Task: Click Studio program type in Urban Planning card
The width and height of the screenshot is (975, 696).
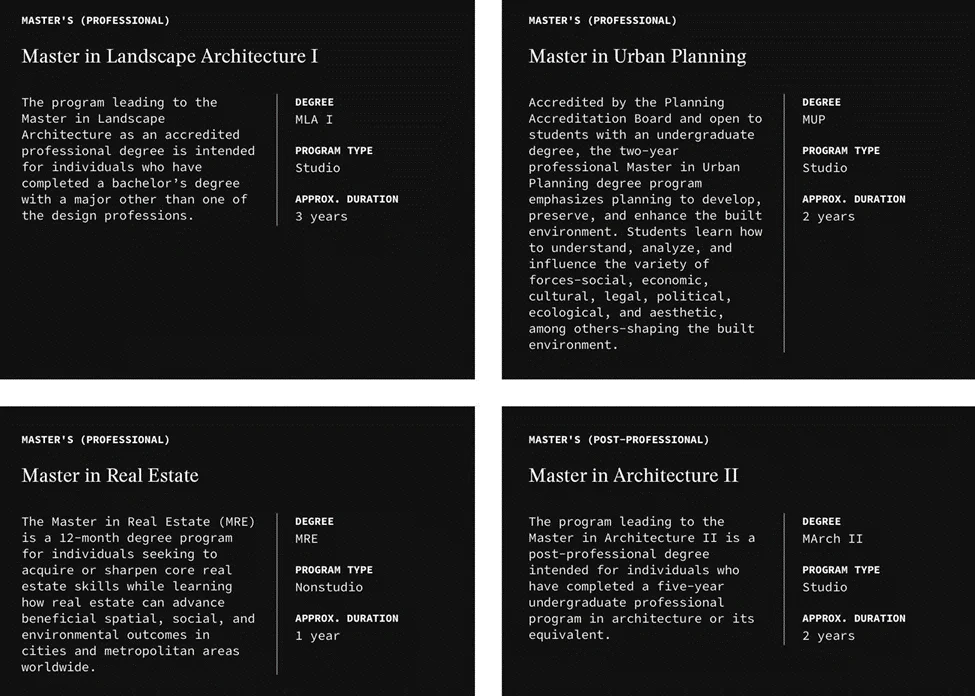Action: pyautogui.click(x=824, y=168)
